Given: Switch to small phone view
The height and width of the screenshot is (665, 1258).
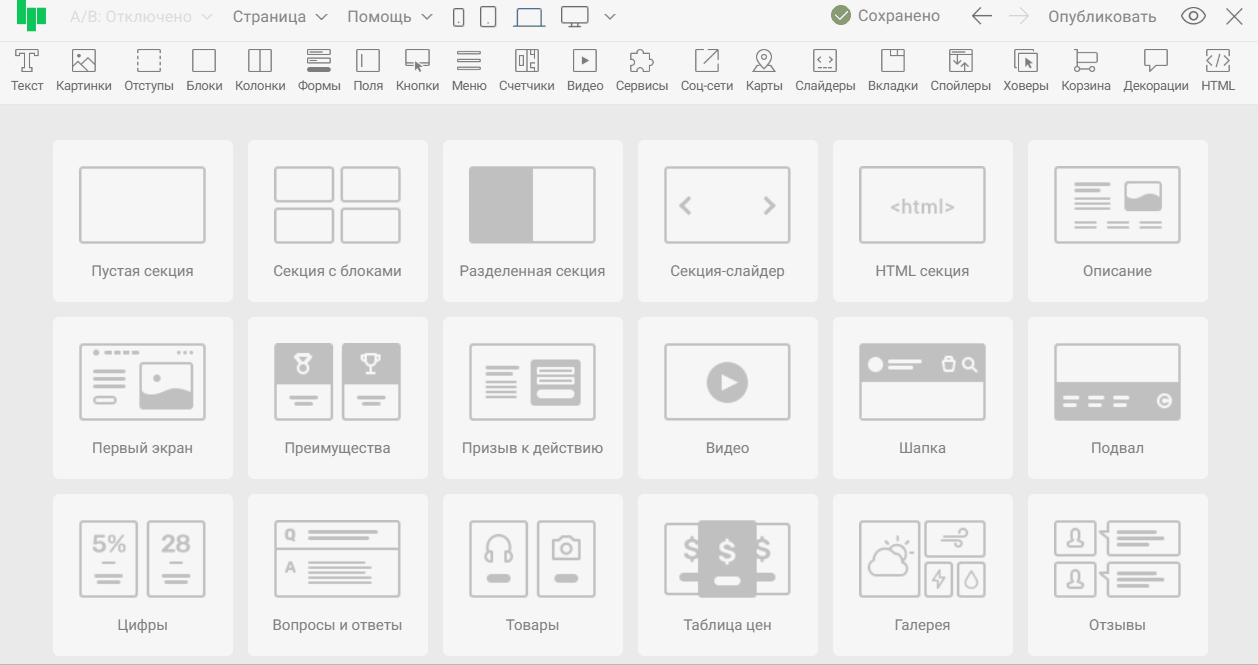Looking at the screenshot, I should [459, 17].
